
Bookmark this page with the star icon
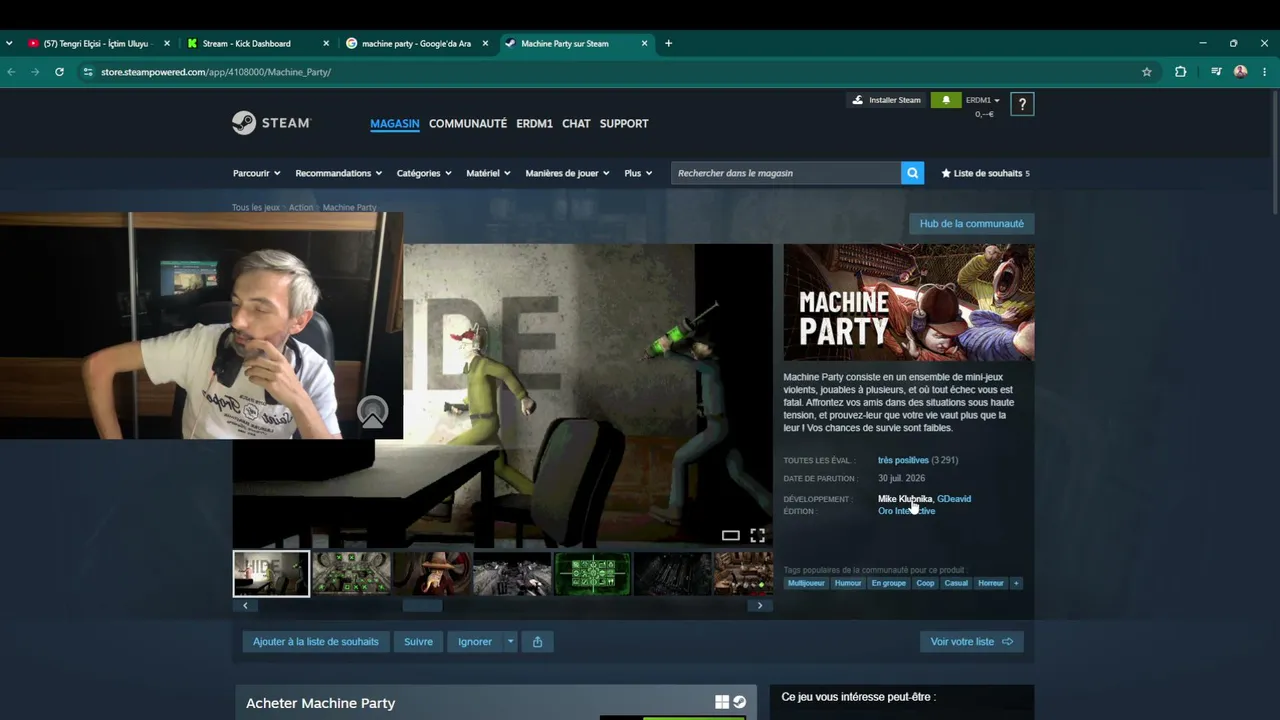pos(1147,72)
